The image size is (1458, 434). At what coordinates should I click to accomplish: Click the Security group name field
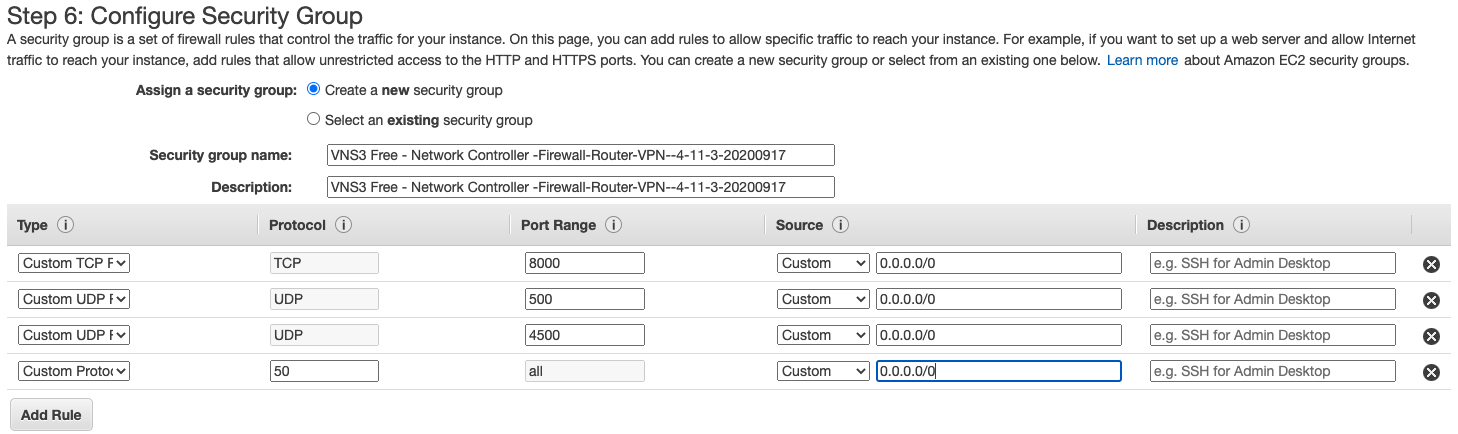coord(581,155)
